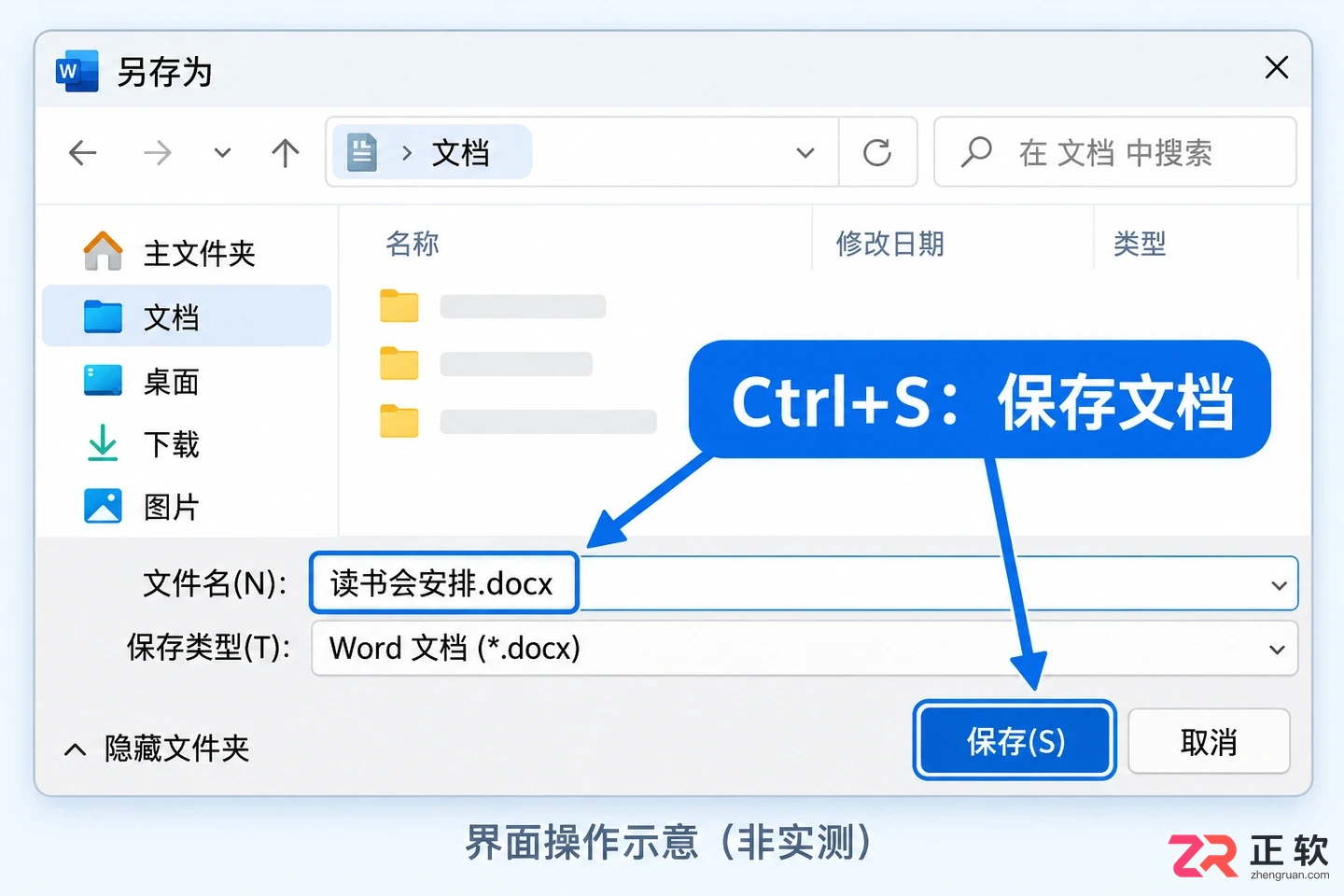The width and height of the screenshot is (1344, 896).
Task: Open 桌面 in the sidebar
Action: click(x=187, y=381)
